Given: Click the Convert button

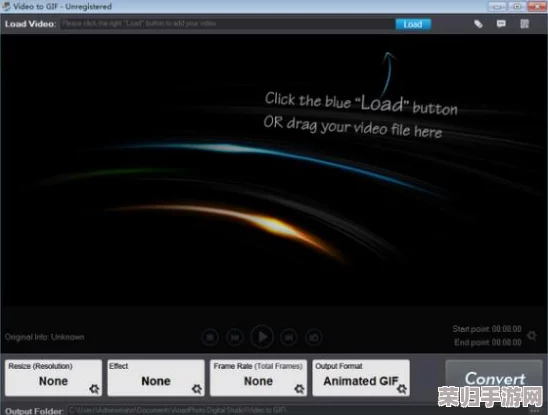Looking at the screenshot, I should (x=494, y=379).
